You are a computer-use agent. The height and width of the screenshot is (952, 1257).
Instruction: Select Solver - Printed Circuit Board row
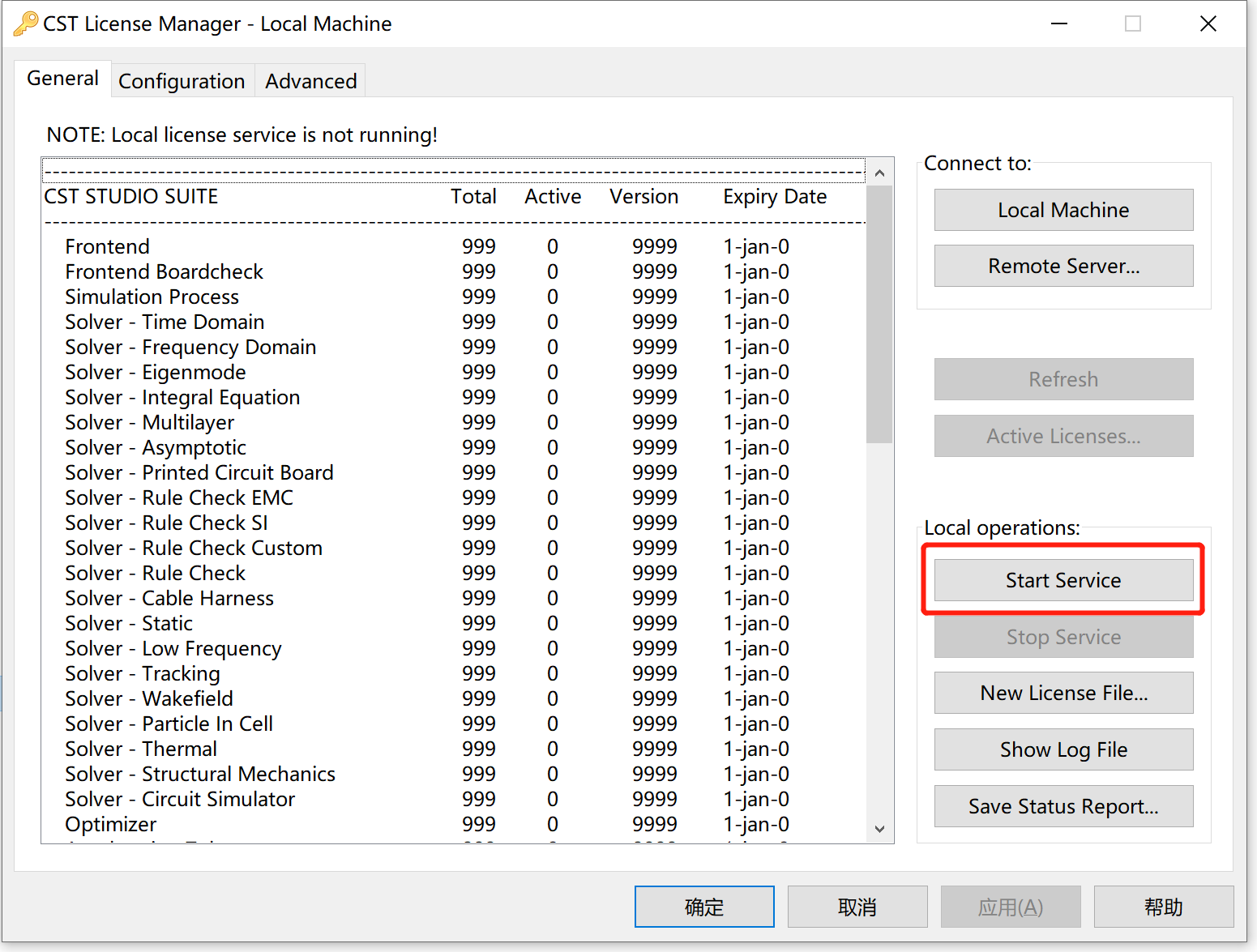pyautogui.click(x=454, y=472)
